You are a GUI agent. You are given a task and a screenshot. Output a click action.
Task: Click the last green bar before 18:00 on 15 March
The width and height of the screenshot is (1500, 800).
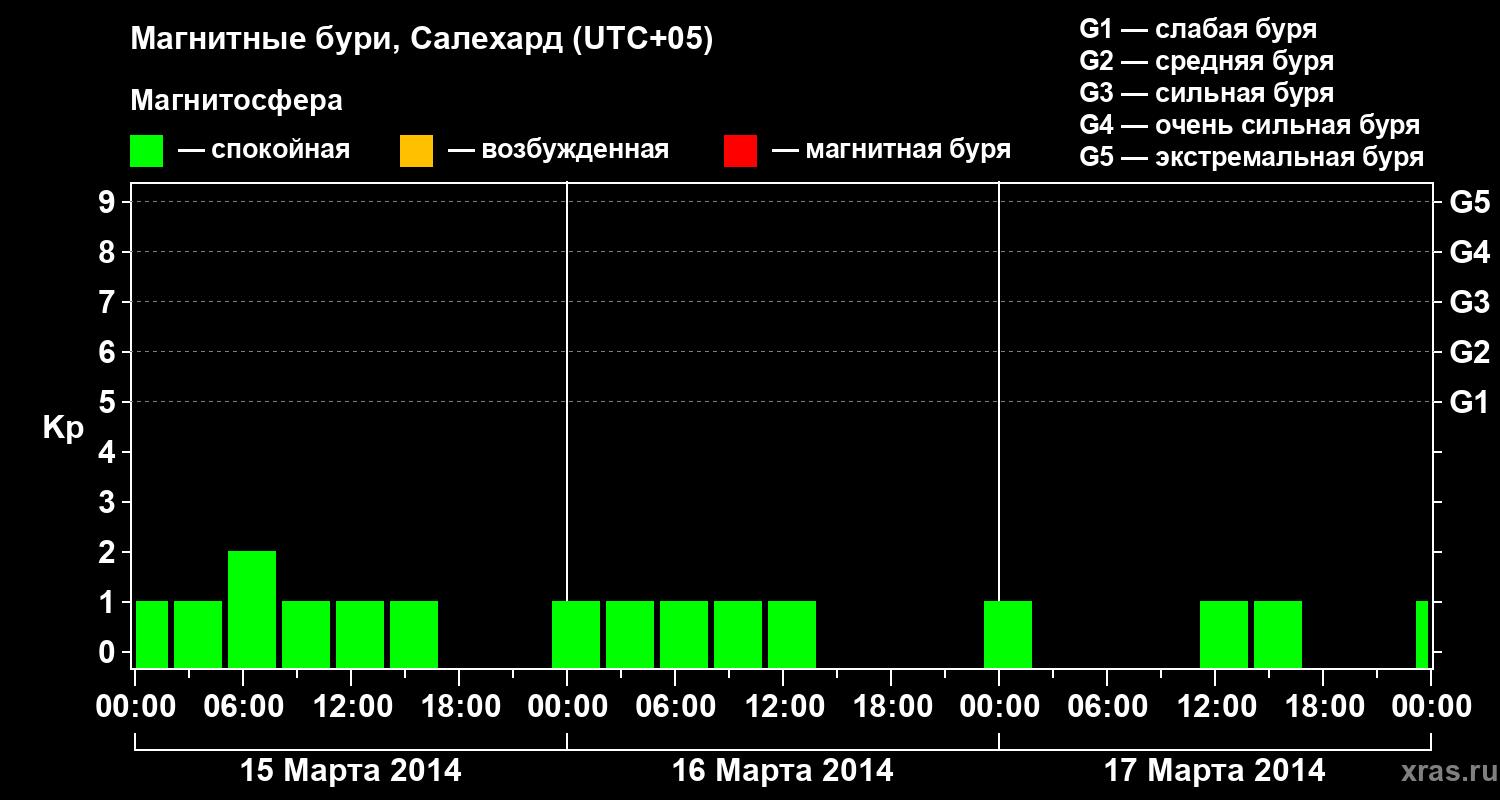(414, 634)
